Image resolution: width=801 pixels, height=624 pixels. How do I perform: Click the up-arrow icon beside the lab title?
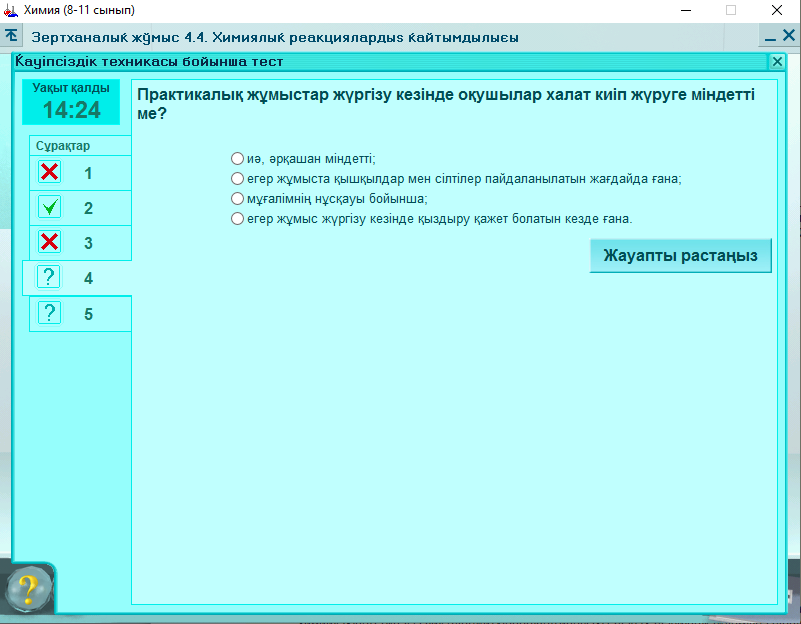[11, 36]
